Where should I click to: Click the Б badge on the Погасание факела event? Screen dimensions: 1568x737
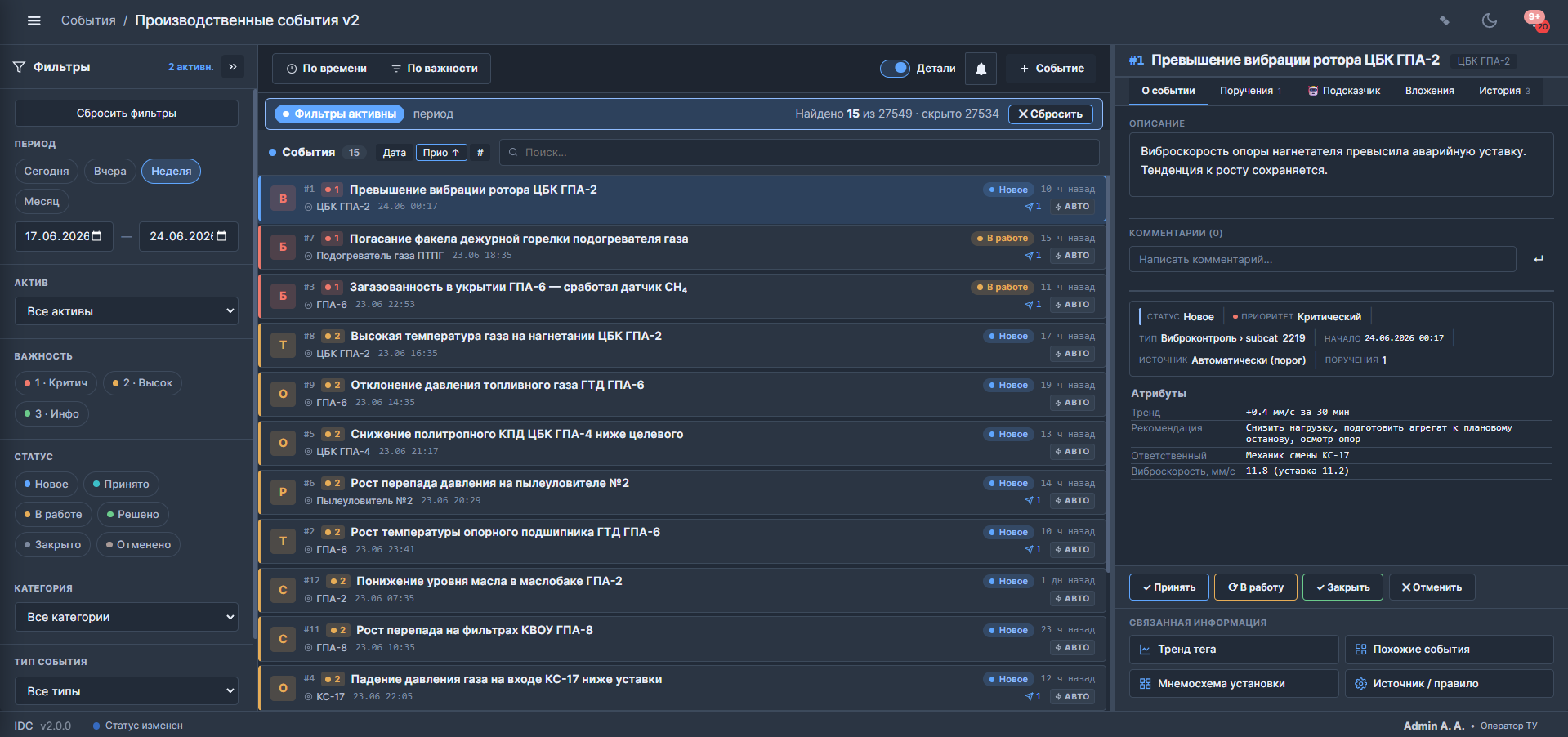tap(284, 247)
